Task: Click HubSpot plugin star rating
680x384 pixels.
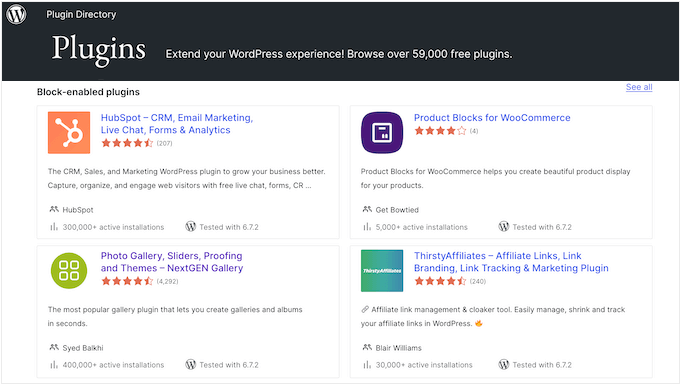Action: [x=127, y=143]
